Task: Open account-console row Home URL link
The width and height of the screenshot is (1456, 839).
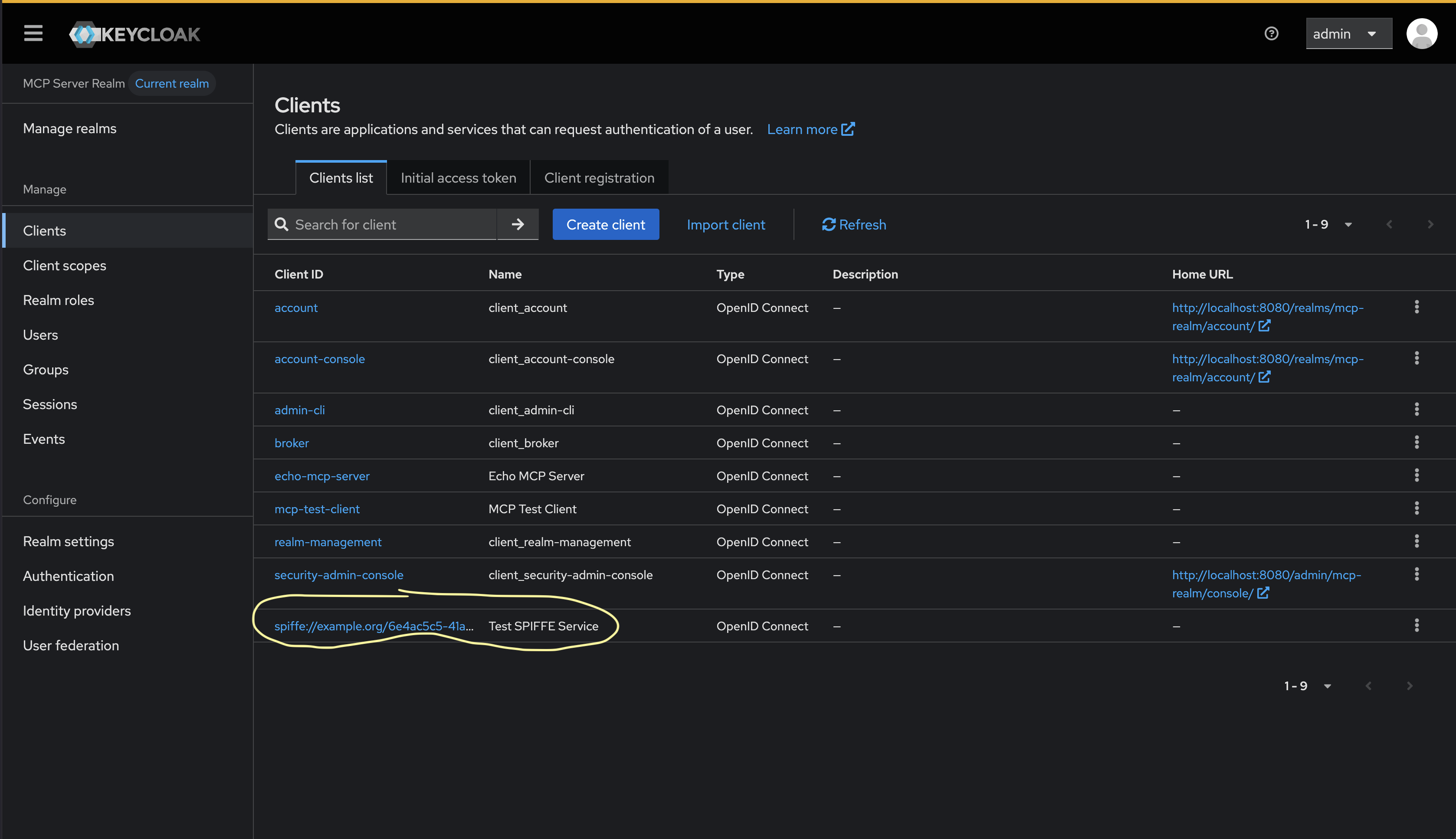Action: pyautogui.click(x=1267, y=367)
